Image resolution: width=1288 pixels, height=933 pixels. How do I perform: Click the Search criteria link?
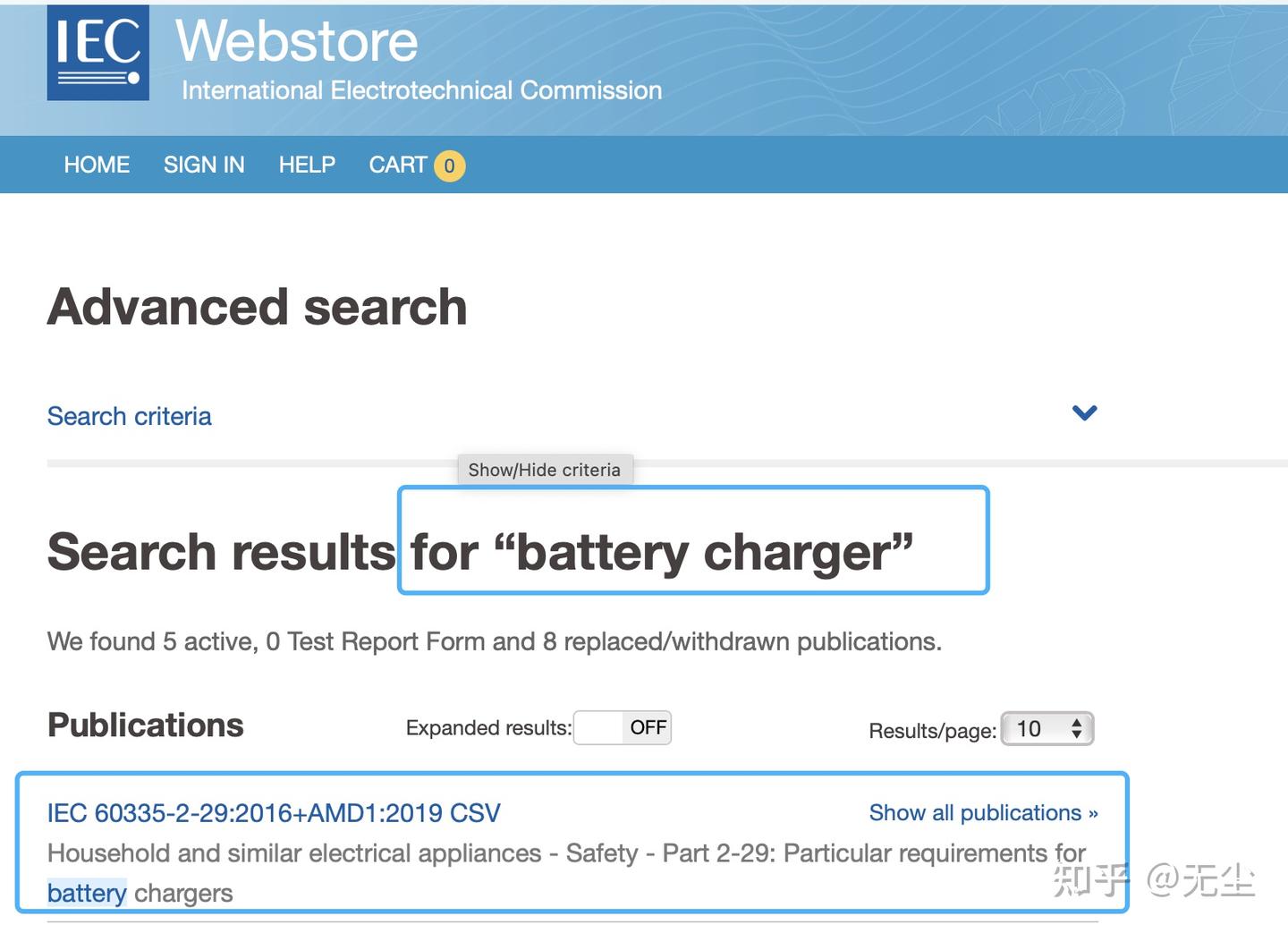coord(130,416)
